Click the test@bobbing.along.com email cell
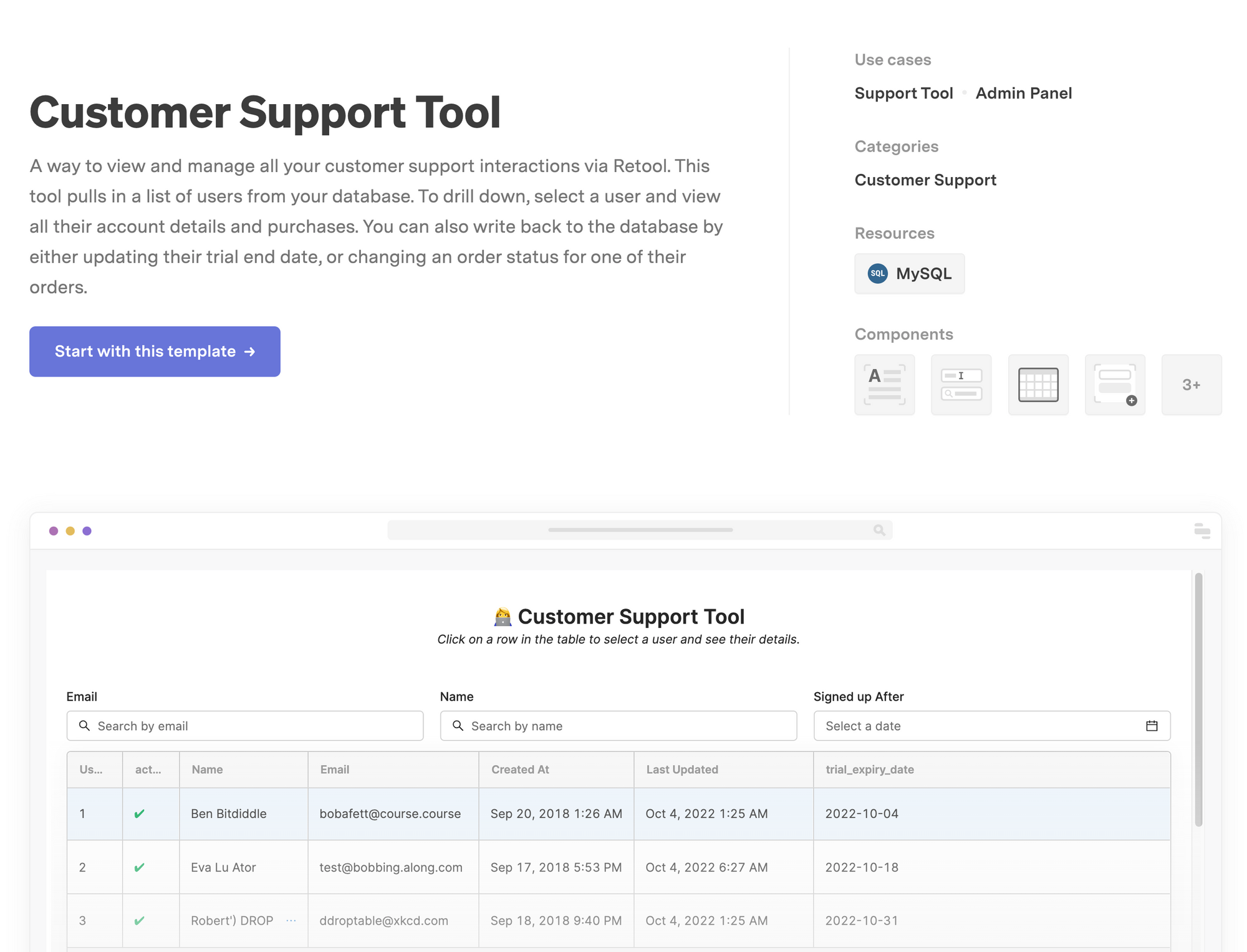This screenshot has width=1247, height=952. [x=393, y=867]
